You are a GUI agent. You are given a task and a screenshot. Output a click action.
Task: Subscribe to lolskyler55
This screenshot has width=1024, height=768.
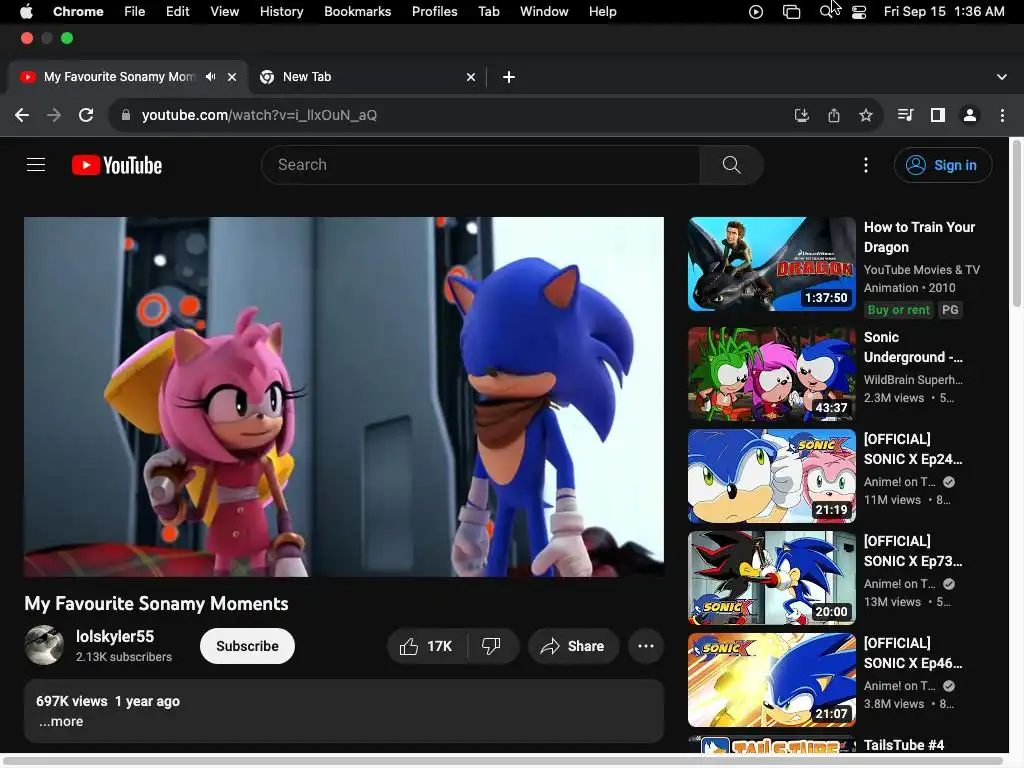[248, 646]
